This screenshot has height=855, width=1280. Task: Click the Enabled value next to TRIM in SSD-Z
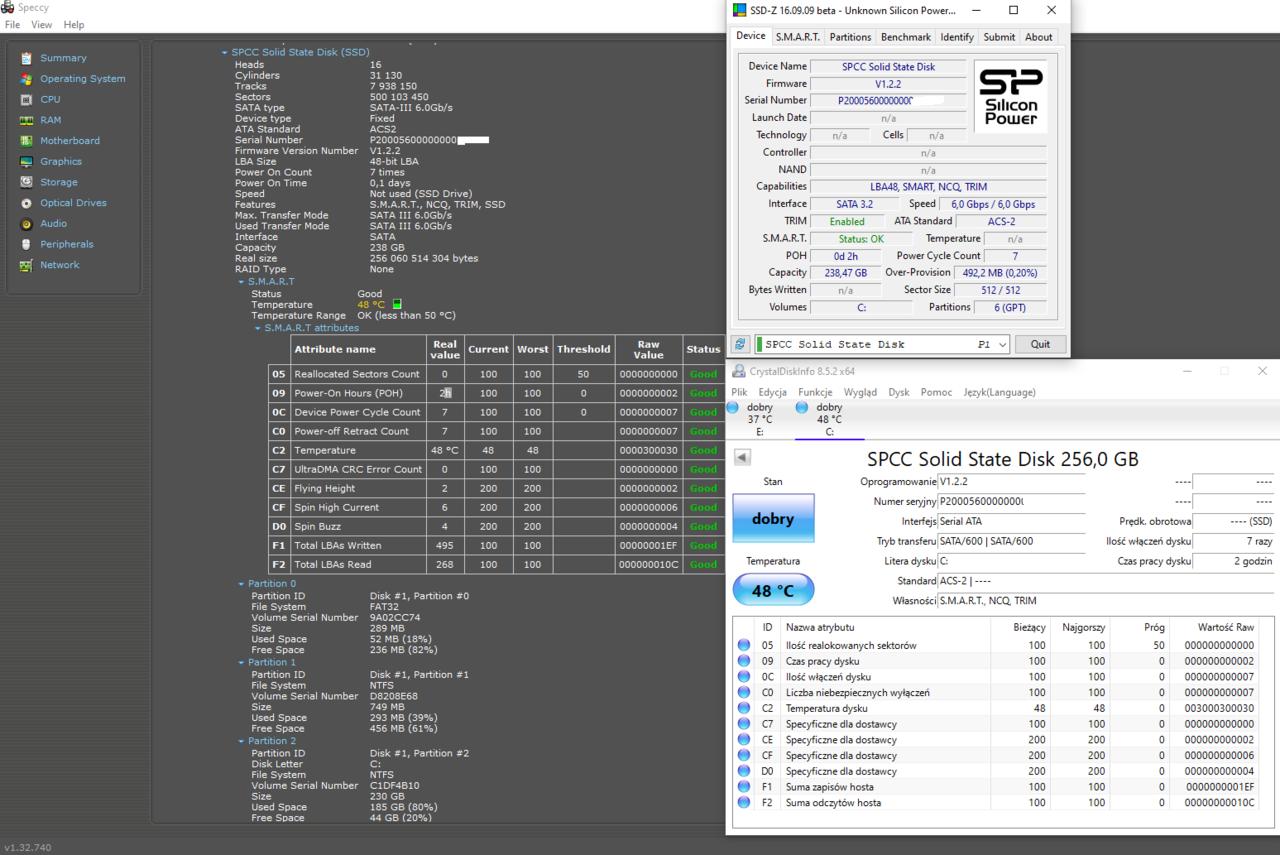(x=847, y=221)
